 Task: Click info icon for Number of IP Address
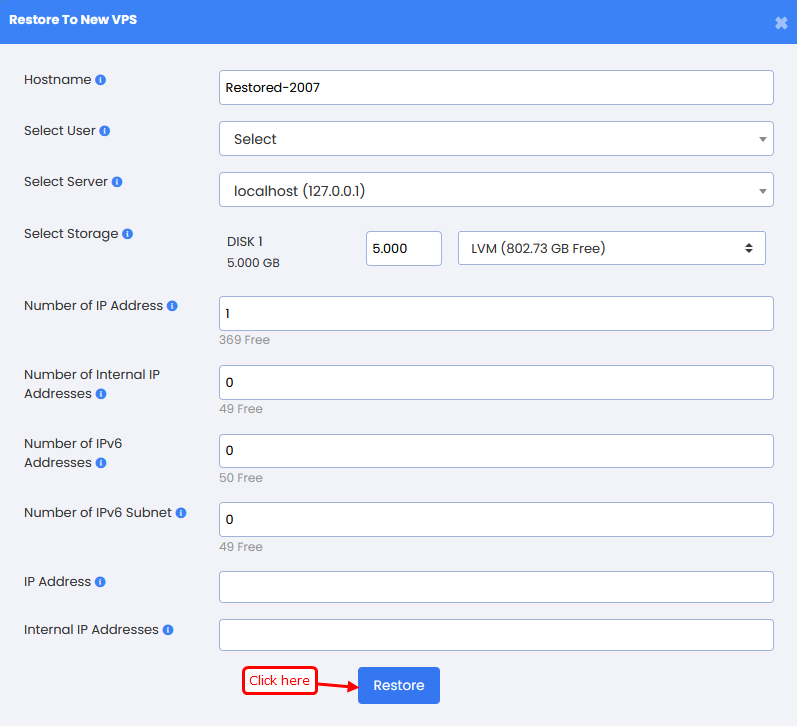tap(172, 306)
